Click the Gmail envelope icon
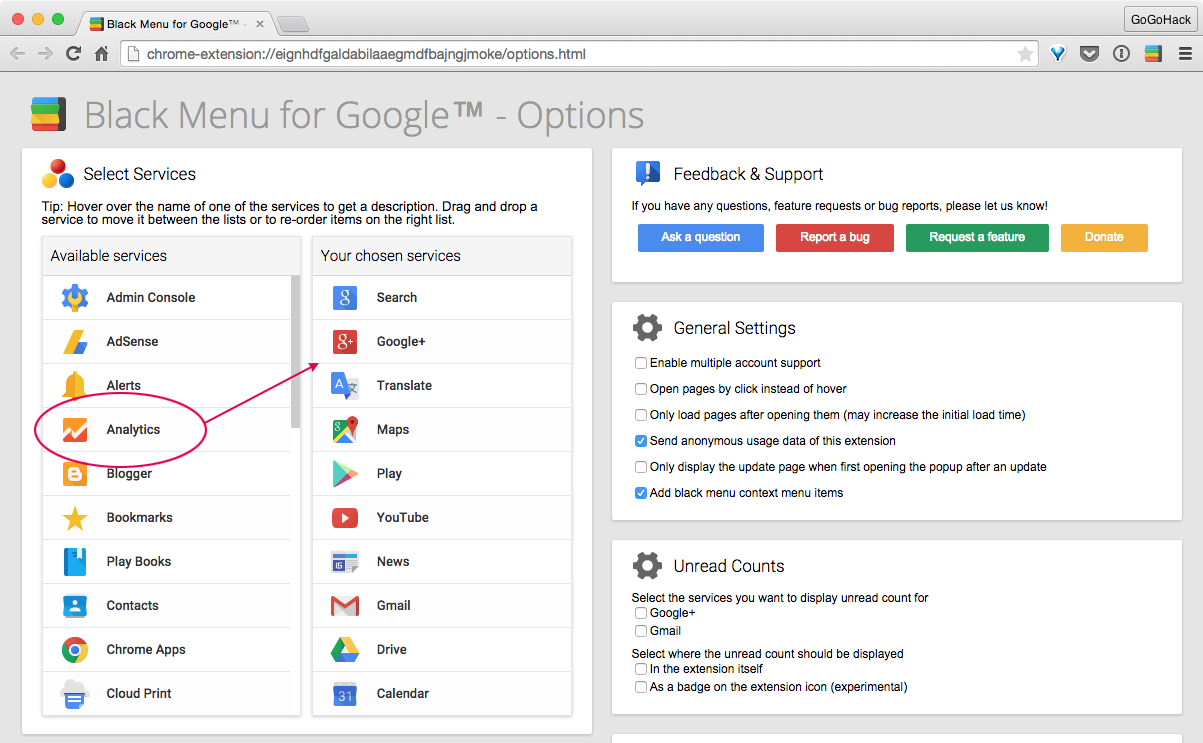The width and height of the screenshot is (1203, 743). (345, 606)
